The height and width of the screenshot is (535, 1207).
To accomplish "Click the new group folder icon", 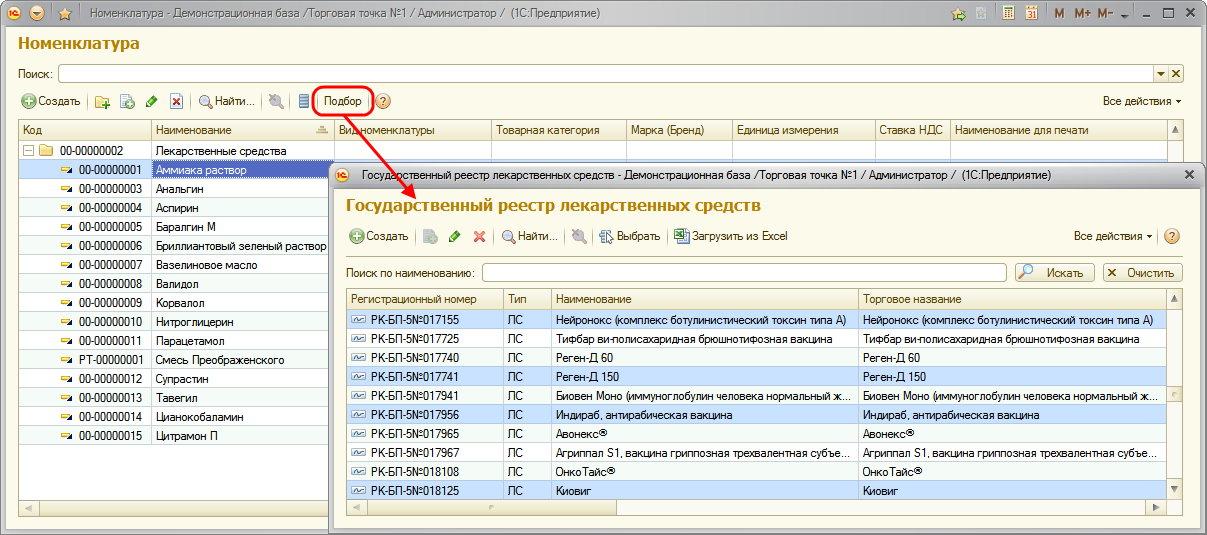I will [102, 101].
